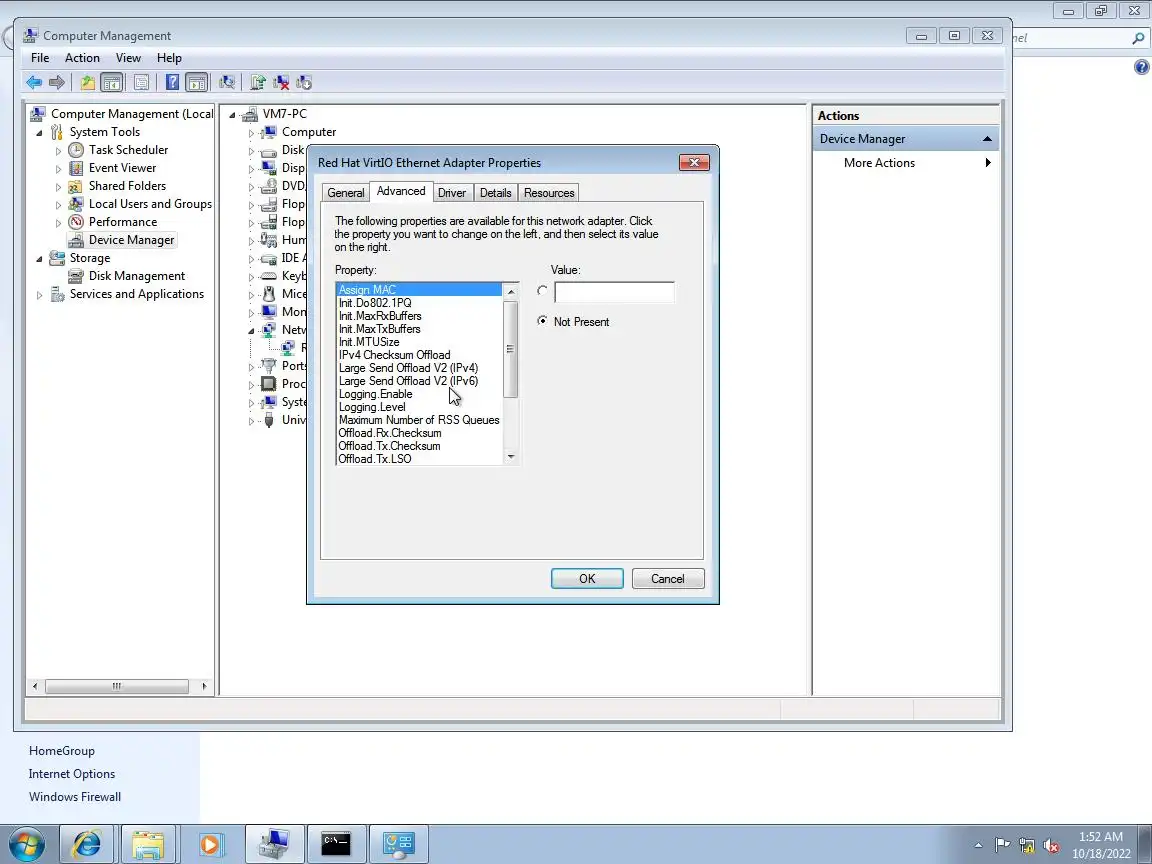This screenshot has height=864, width=1152.
Task: Select the Not Present radio button
Action: (542, 321)
